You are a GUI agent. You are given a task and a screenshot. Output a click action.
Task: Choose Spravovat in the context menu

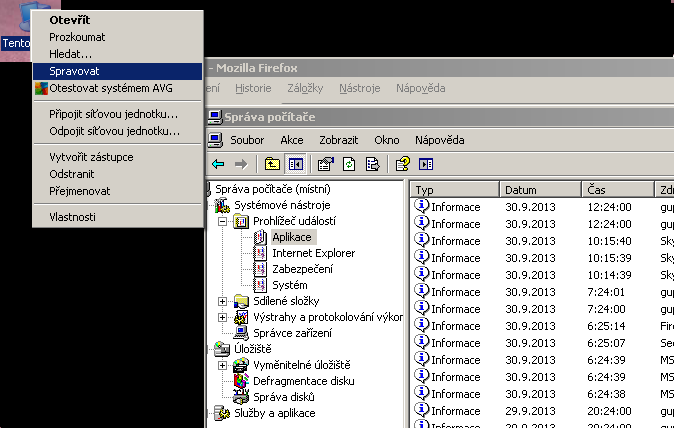pos(74,71)
